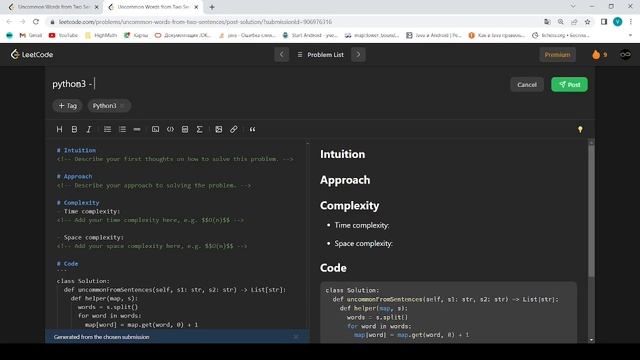Remove the Python3 tag

click(122, 106)
